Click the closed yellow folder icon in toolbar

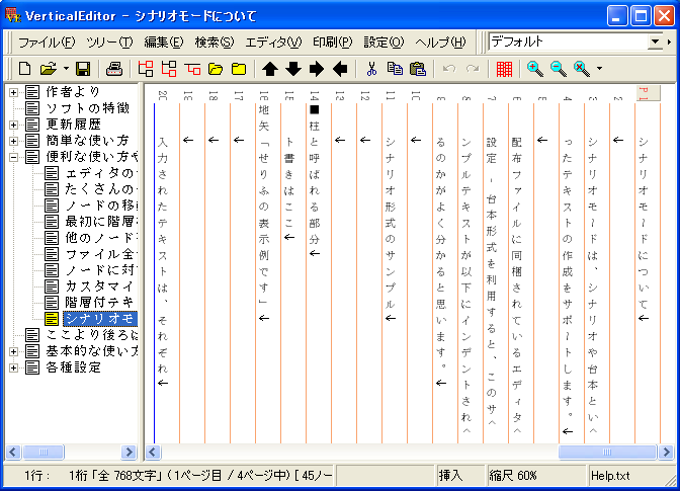coord(239,69)
